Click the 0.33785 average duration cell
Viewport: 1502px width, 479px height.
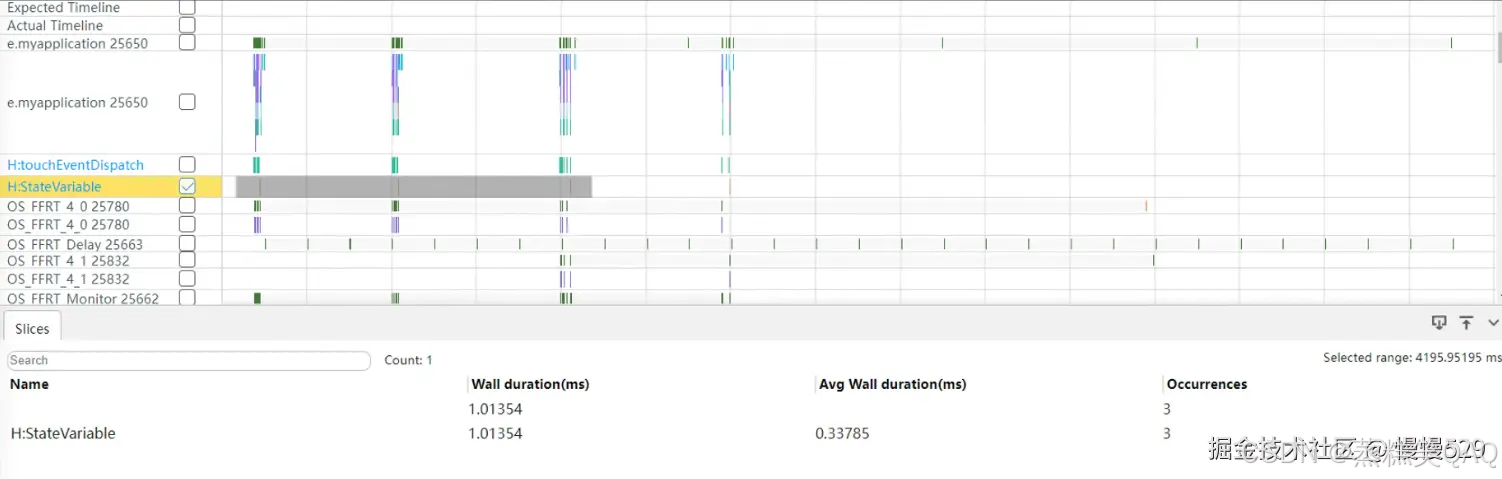(842, 434)
